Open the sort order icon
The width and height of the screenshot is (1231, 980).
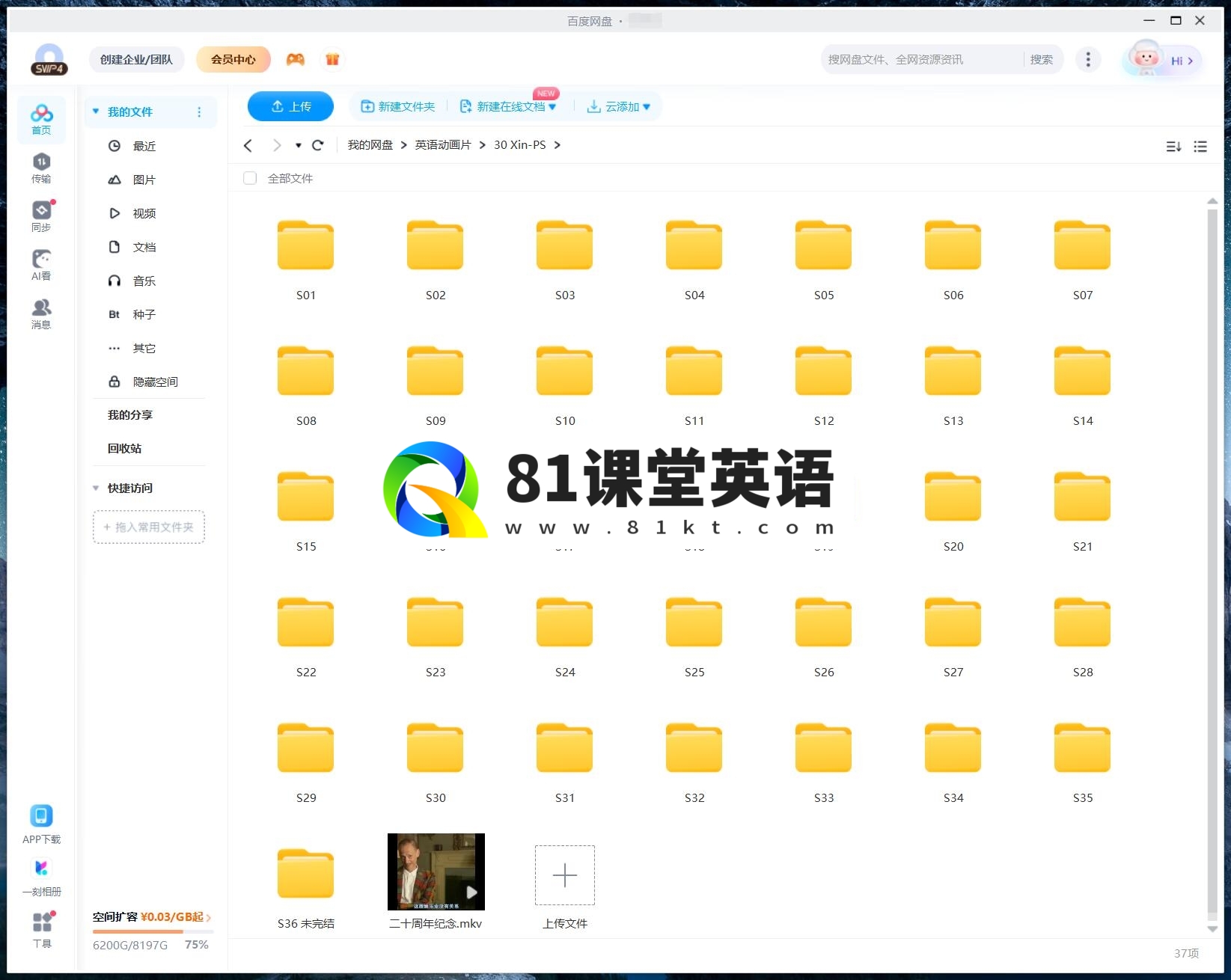[x=1173, y=147]
